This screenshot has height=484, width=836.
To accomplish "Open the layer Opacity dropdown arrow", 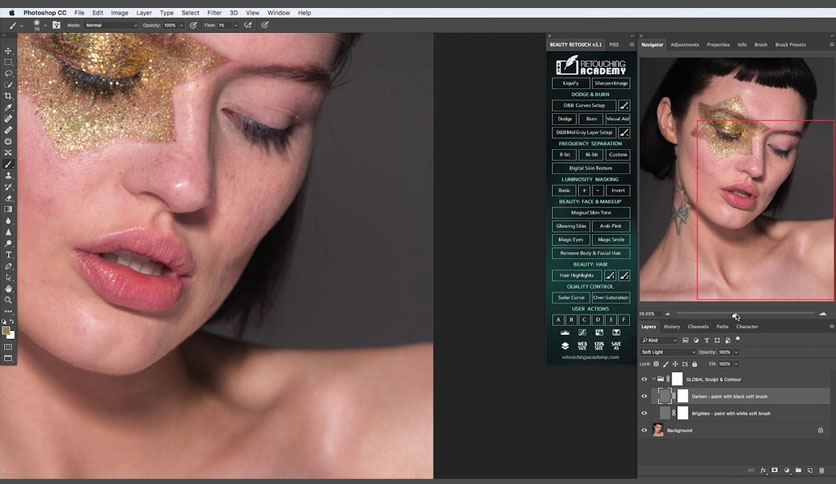I will click(736, 352).
